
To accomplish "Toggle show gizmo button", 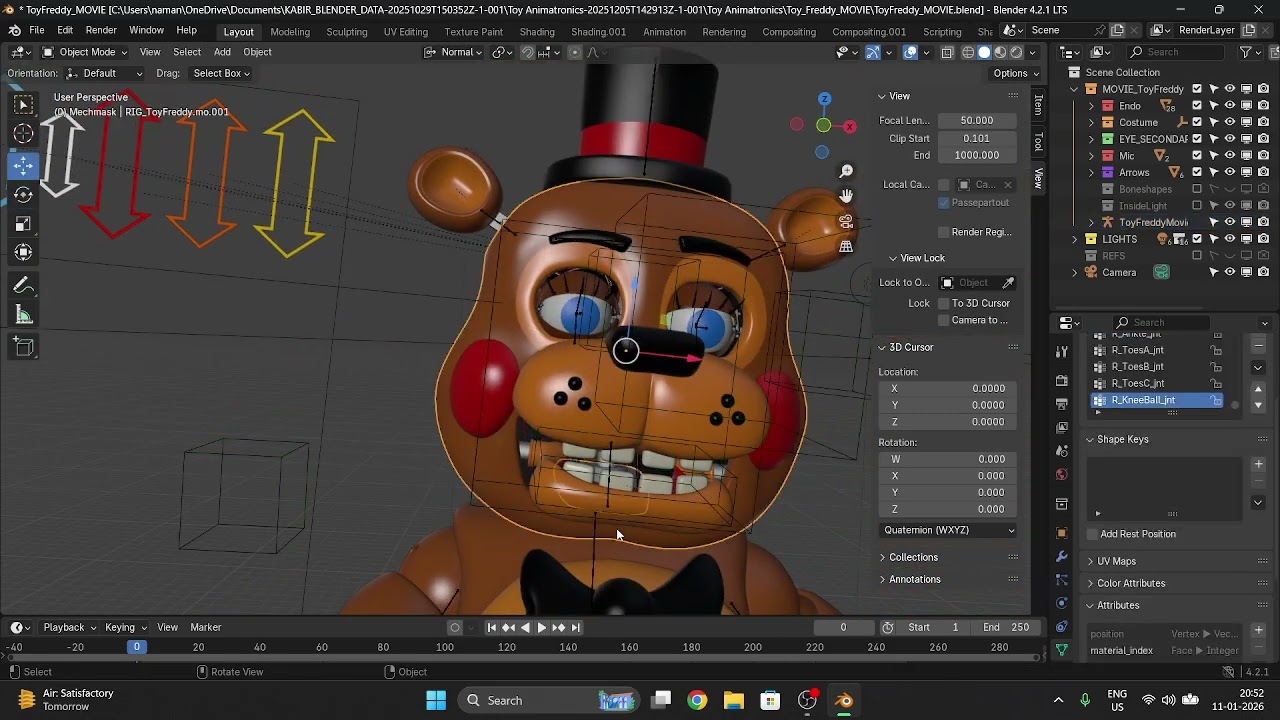I will pyautogui.click(x=872, y=52).
